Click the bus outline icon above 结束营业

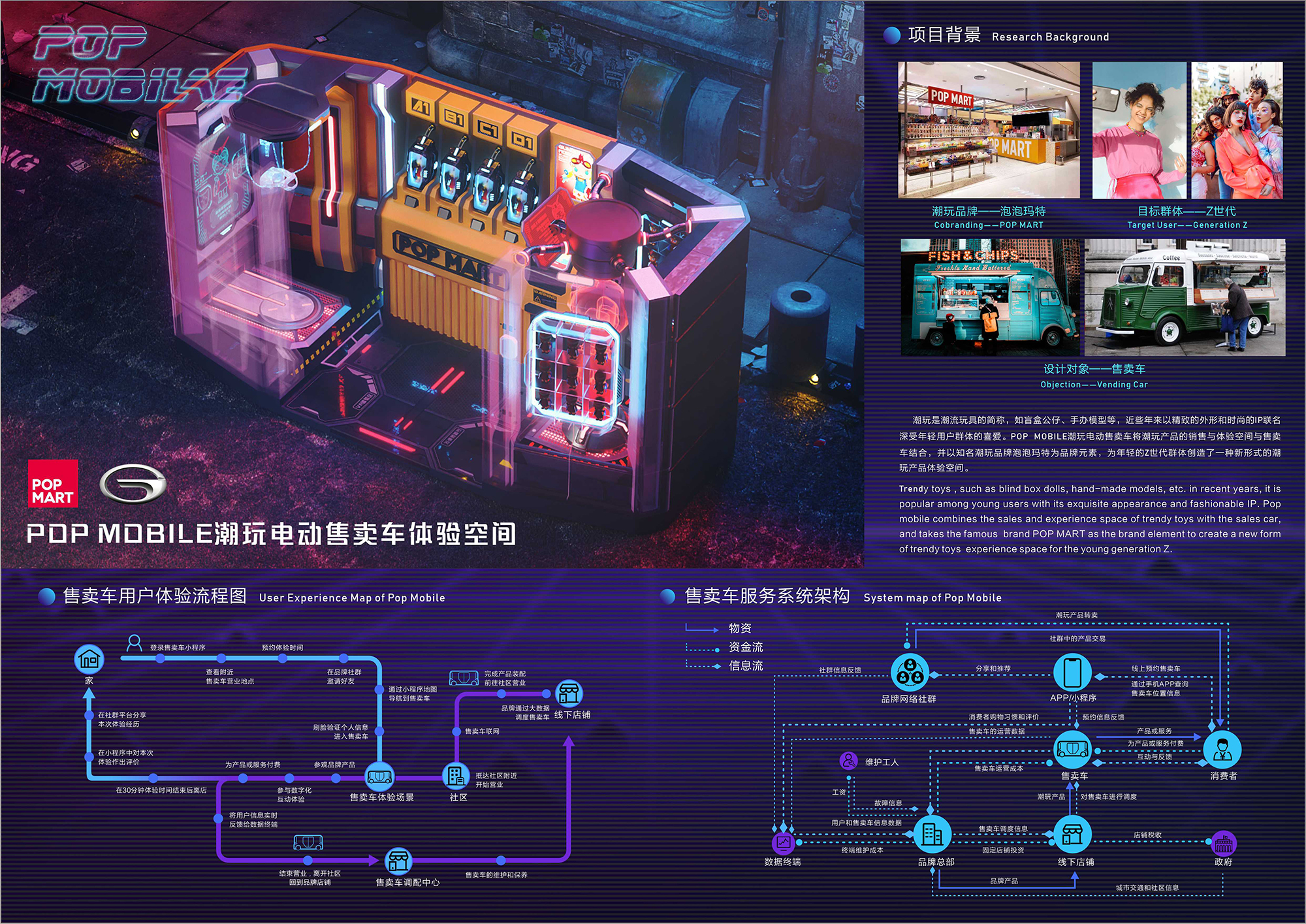pyautogui.click(x=308, y=842)
